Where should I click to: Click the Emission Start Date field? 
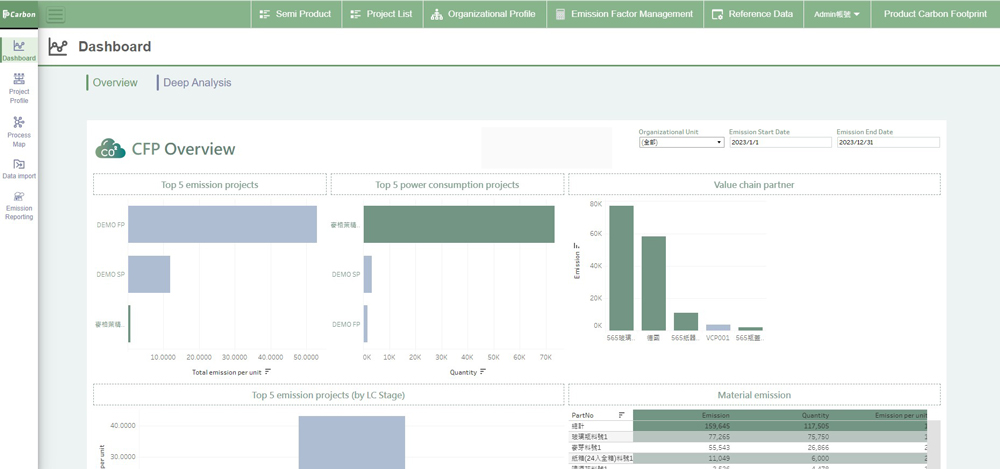point(780,143)
